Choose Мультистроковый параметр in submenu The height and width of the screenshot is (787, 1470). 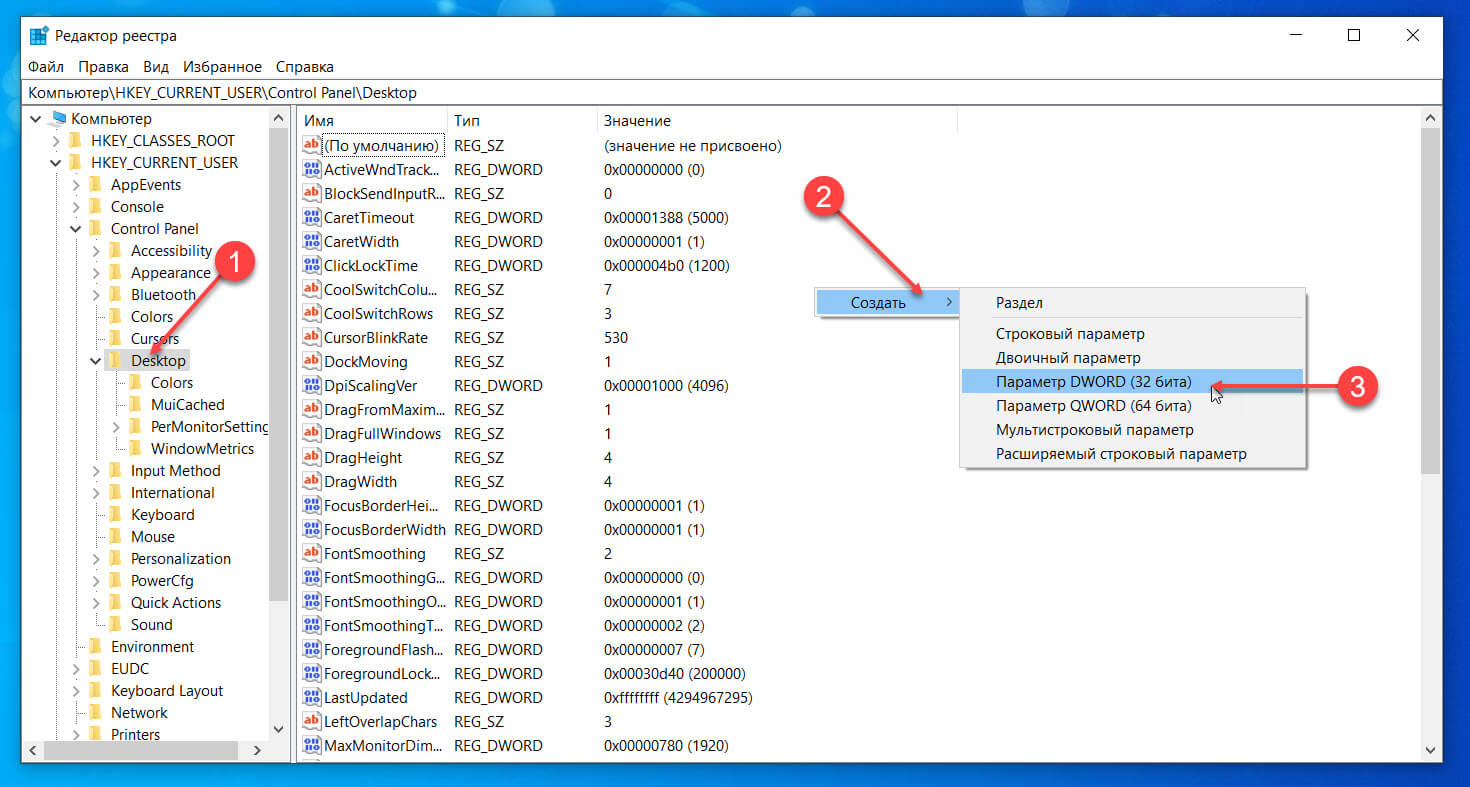coord(1132,430)
